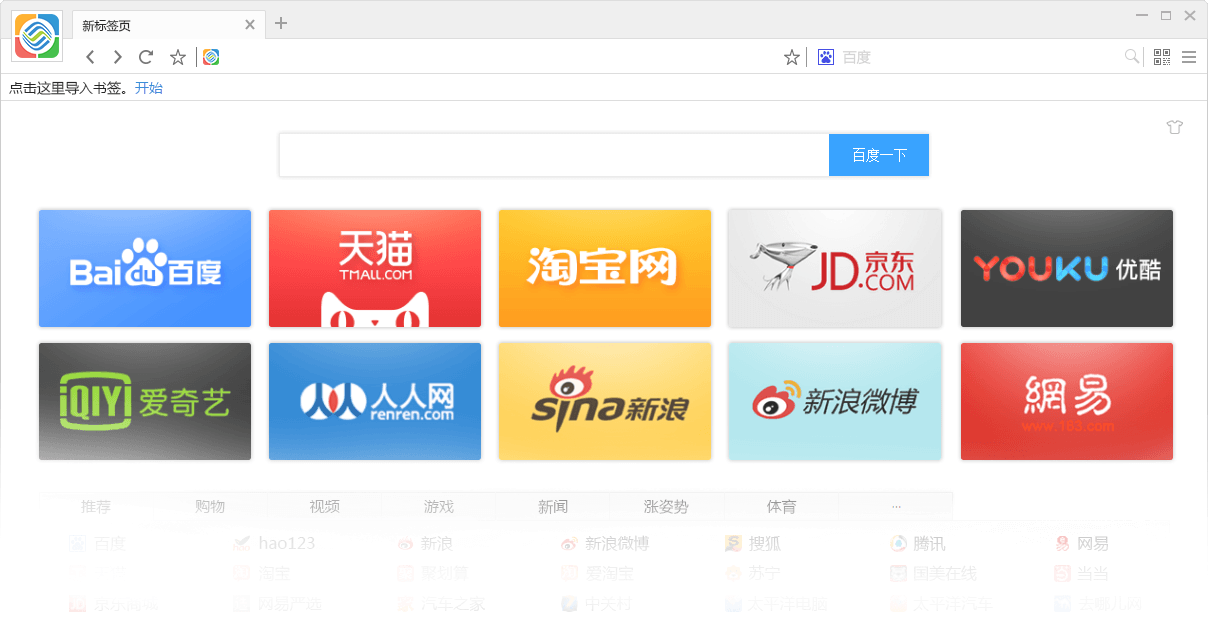This screenshot has width=1208, height=640.
Task: Open the favorites star icon beside refresh
Action: (177, 57)
